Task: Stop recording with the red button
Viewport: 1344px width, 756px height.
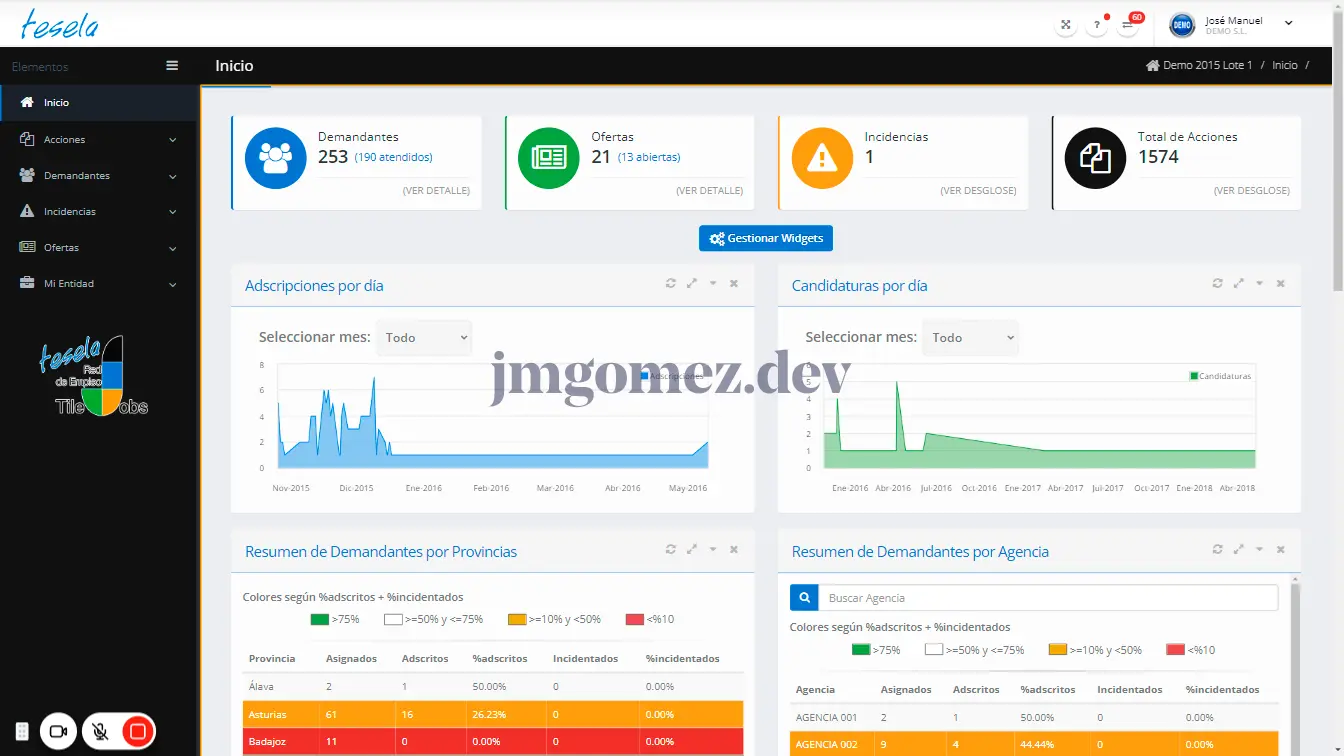Action: point(138,732)
